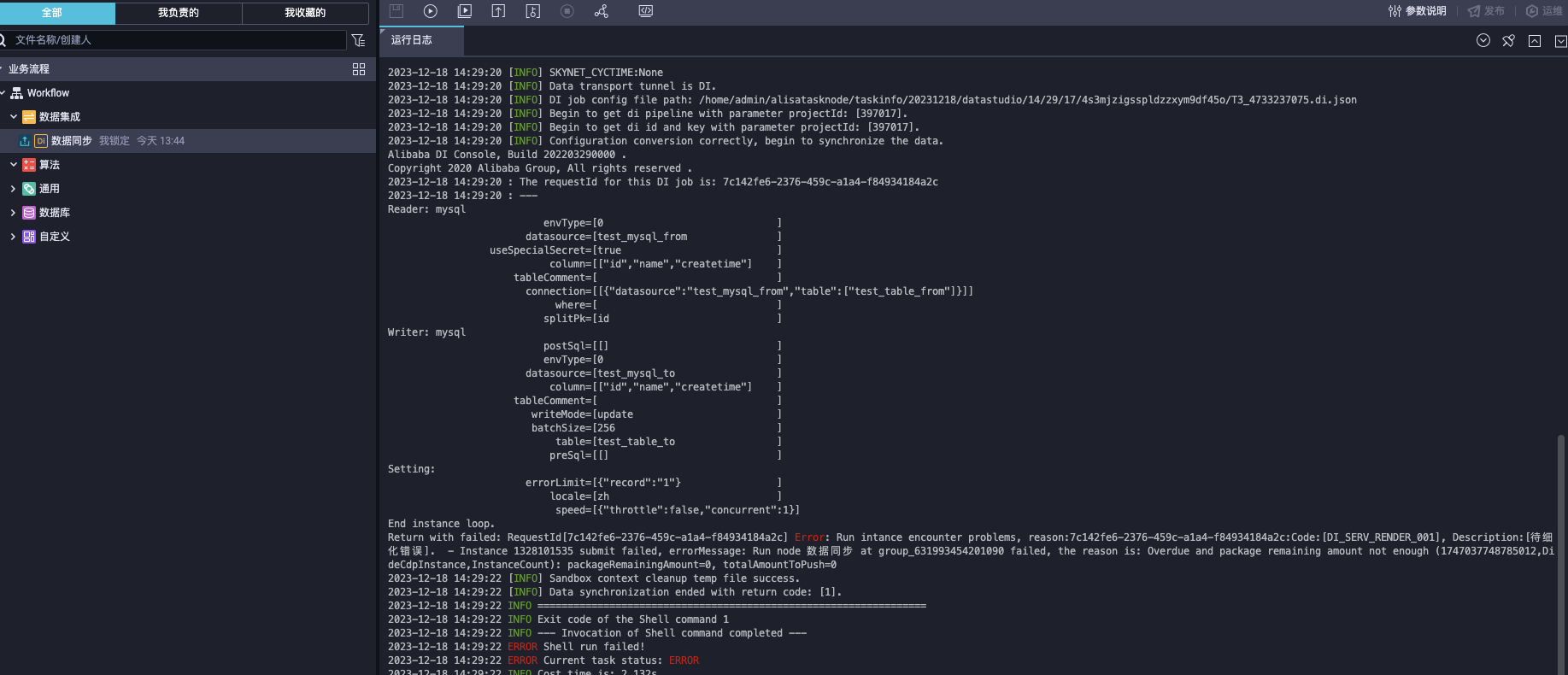
Task: Click the lock/steal-edit icon in the toolbar
Action: point(533,11)
